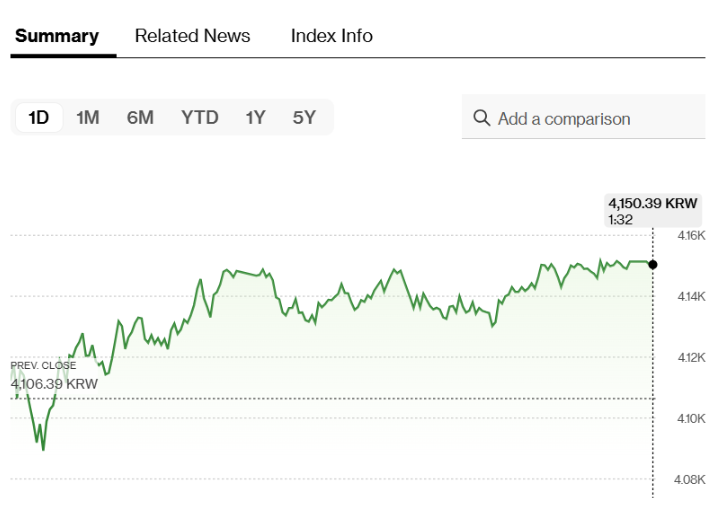This screenshot has height=509, width=711.
Task: Open the Index Info tab
Action: [332, 36]
